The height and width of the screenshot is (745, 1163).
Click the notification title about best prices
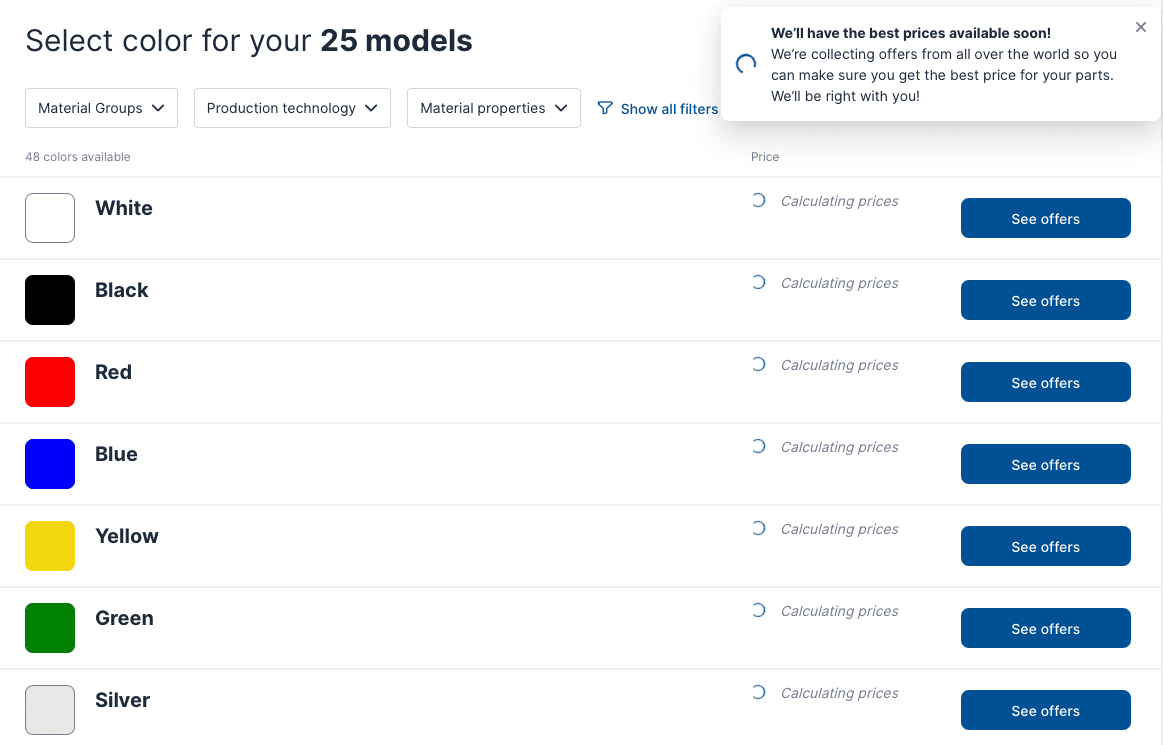point(911,33)
